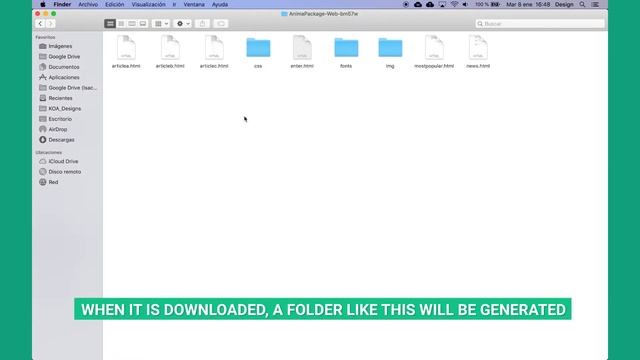Switch to list view in Finder toolbar
The image size is (640, 360).
(x=121, y=24)
